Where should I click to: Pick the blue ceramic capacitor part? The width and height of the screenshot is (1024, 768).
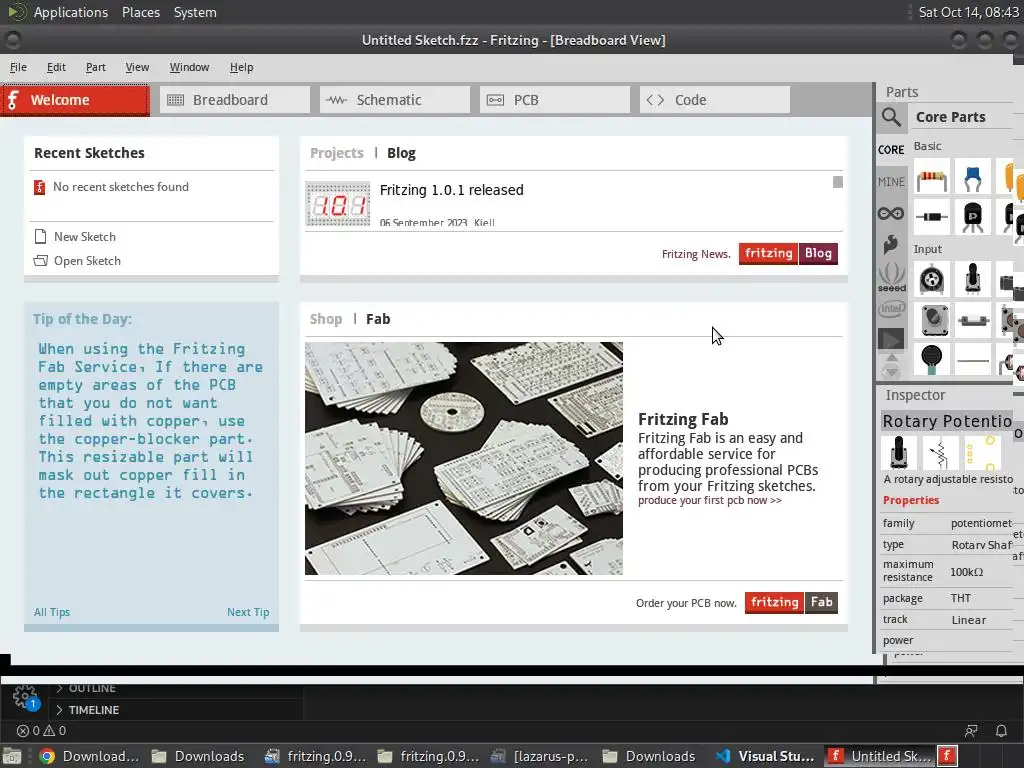click(972, 177)
